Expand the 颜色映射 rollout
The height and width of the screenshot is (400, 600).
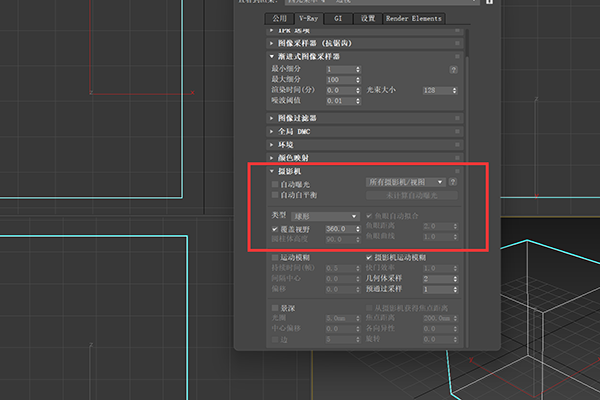295,157
